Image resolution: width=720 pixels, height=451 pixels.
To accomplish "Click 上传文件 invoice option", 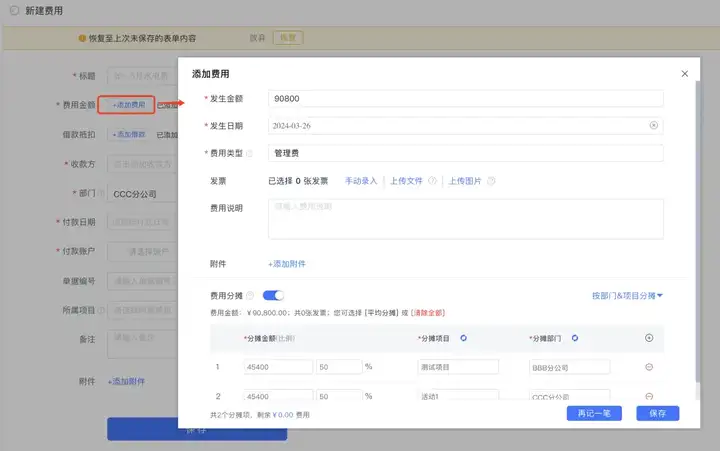I will [406, 180].
